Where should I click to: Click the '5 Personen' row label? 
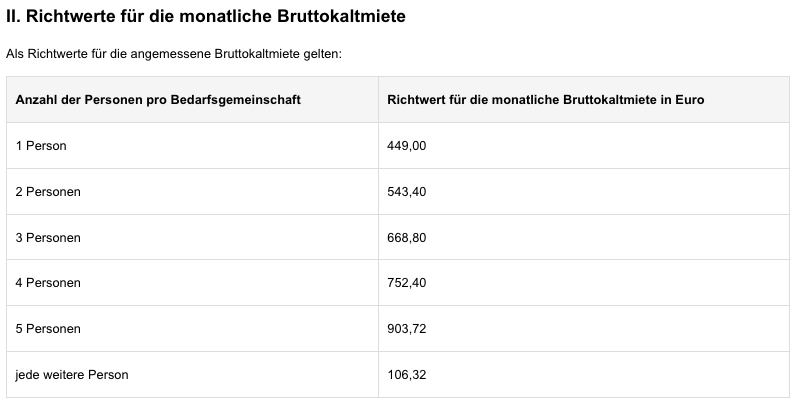point(48,329)
